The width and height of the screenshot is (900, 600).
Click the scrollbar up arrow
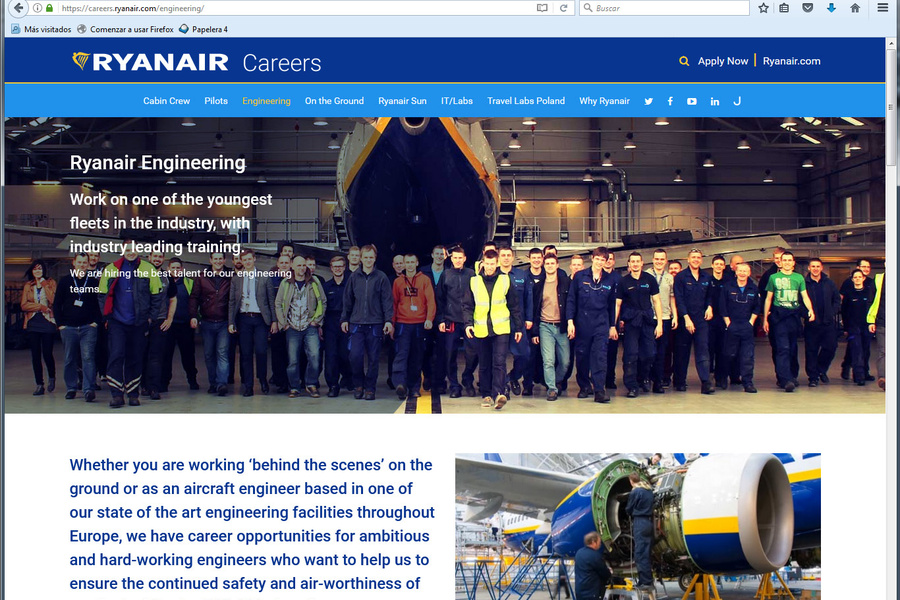click(x=891, y=43)
